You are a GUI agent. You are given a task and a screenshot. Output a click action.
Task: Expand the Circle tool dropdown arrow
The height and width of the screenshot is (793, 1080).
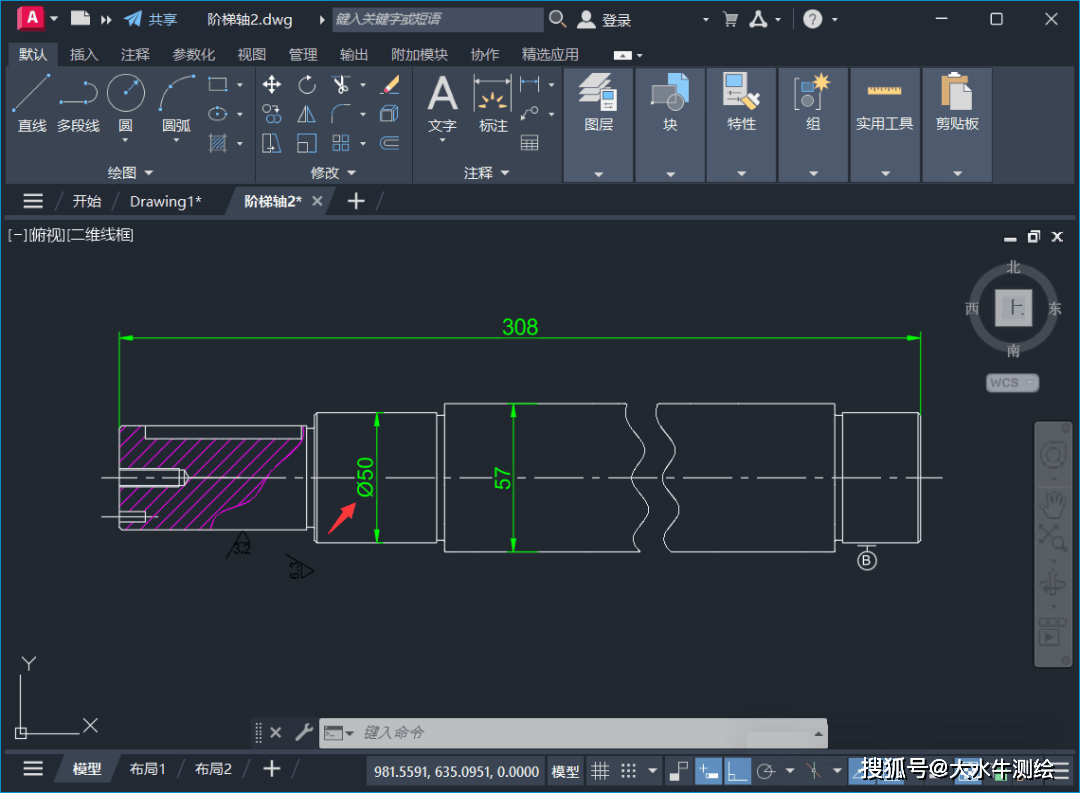click(x=125, y=140)
